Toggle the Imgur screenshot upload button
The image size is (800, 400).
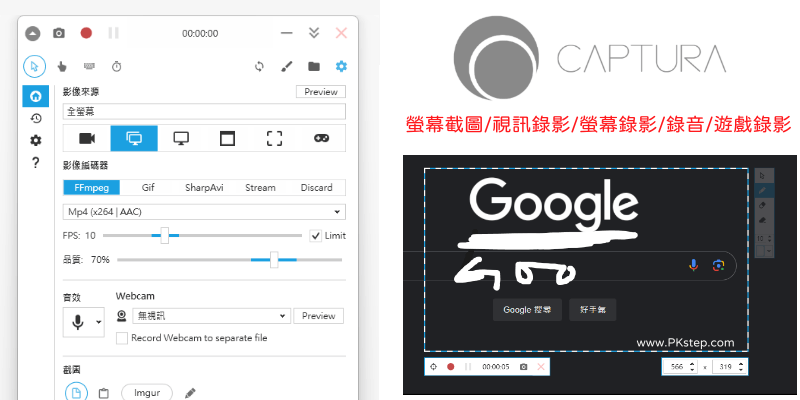tap(147, 393)
